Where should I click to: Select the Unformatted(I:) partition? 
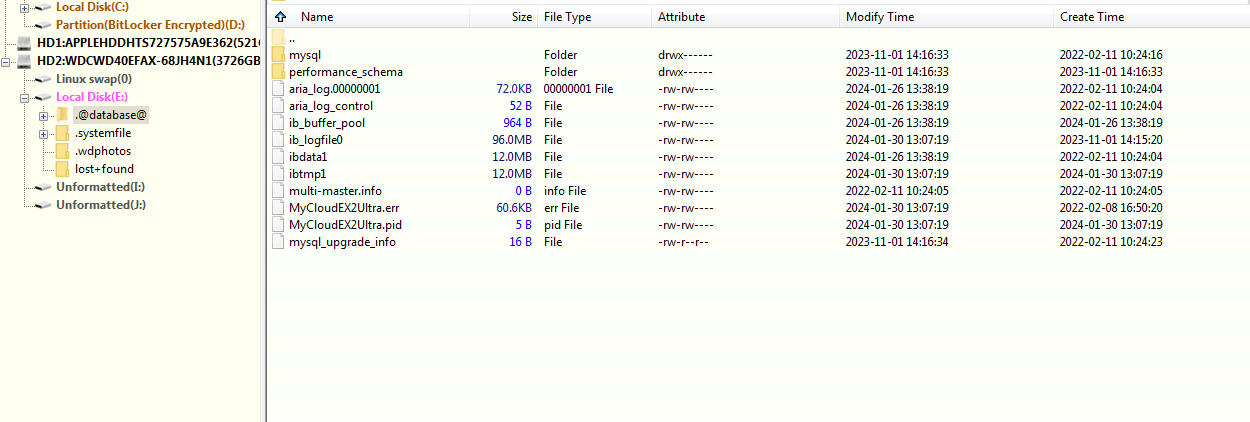101,187
